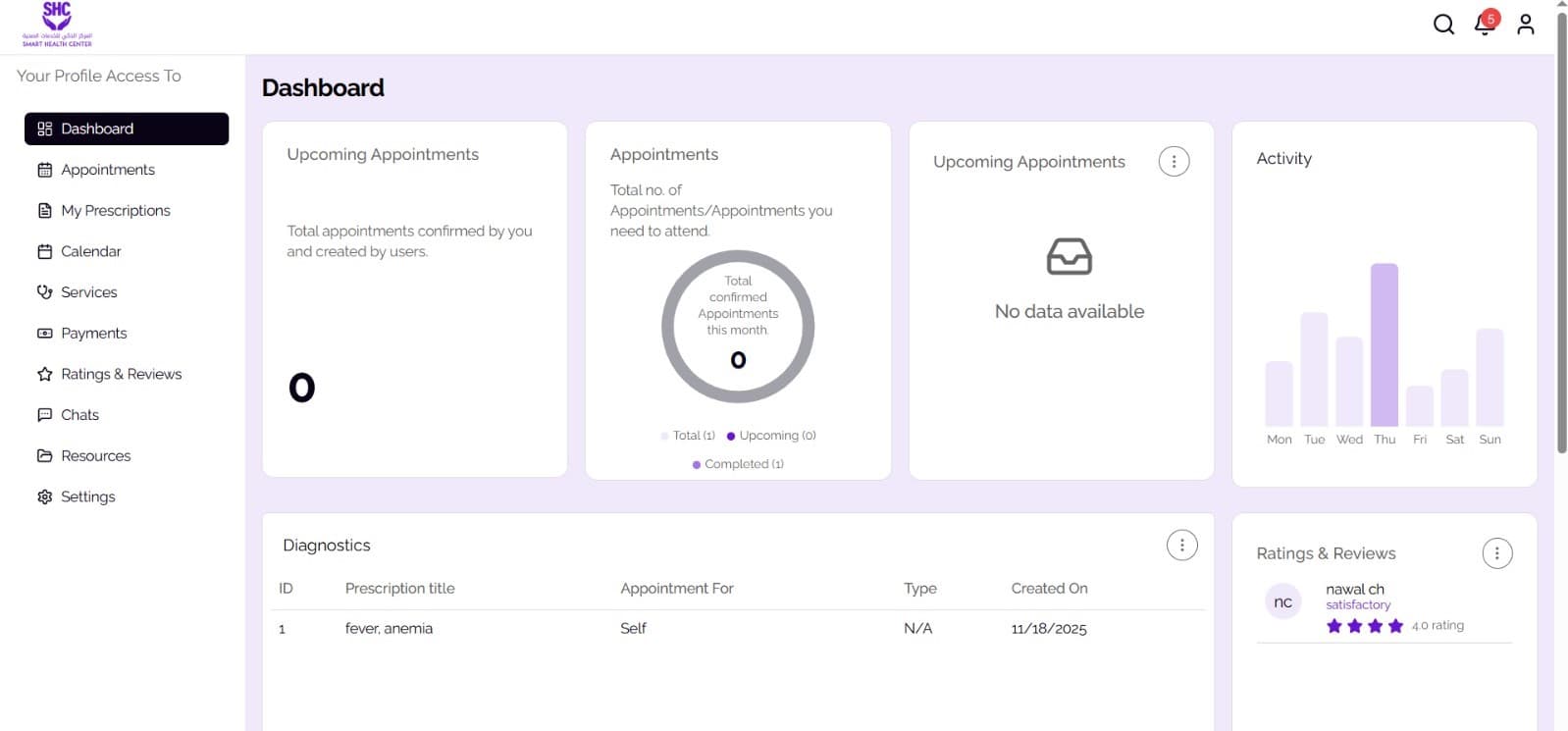Click the Payments cash icon
This screenshot has height=731, width=1568.
(44, 334)
